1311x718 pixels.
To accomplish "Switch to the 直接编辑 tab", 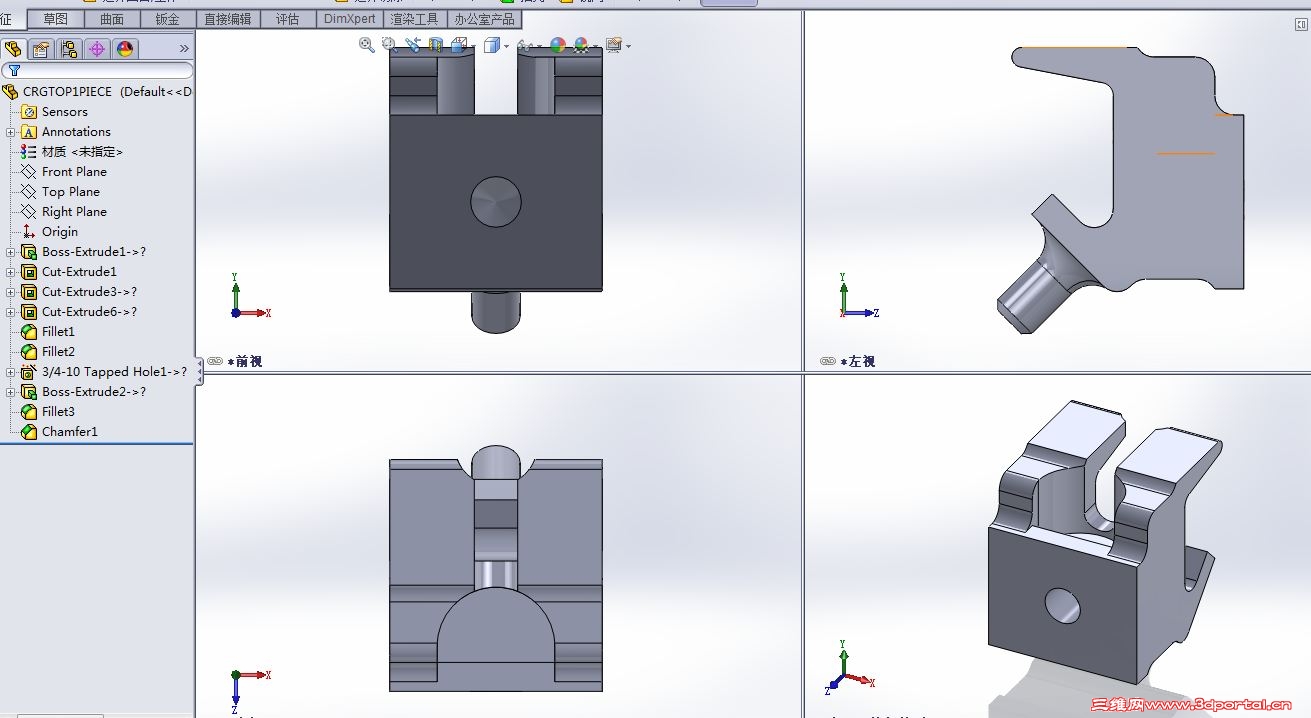I will point(228,19).
